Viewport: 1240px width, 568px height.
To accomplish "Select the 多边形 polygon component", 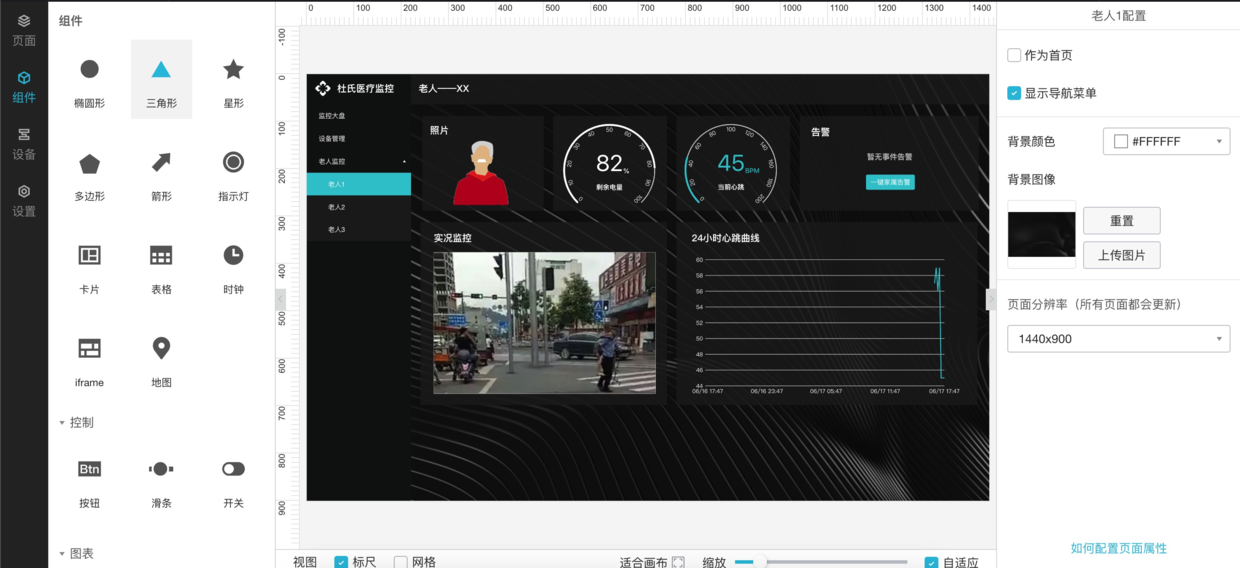I will [89, 173].
